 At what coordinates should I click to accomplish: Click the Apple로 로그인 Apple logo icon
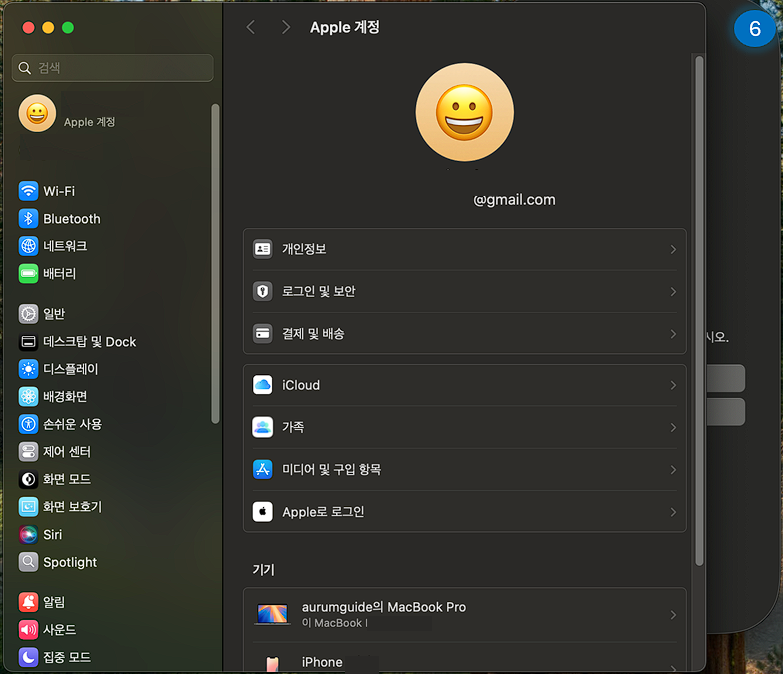(263, 512)
